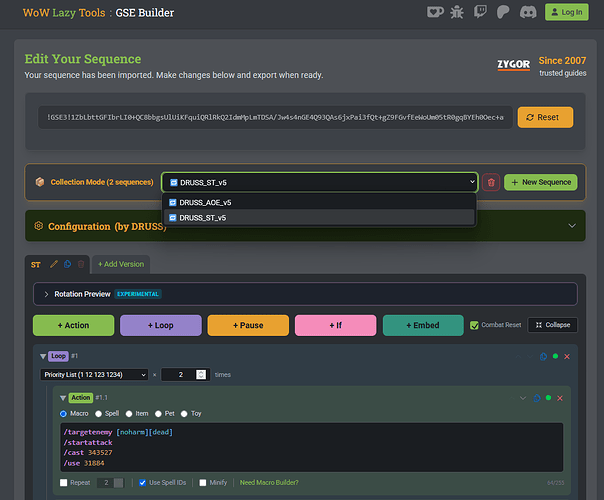The width and height of the screenshot is (604, 500).
Task: Duplicate the ST version via copy icon
Action: tap(67, 264)
